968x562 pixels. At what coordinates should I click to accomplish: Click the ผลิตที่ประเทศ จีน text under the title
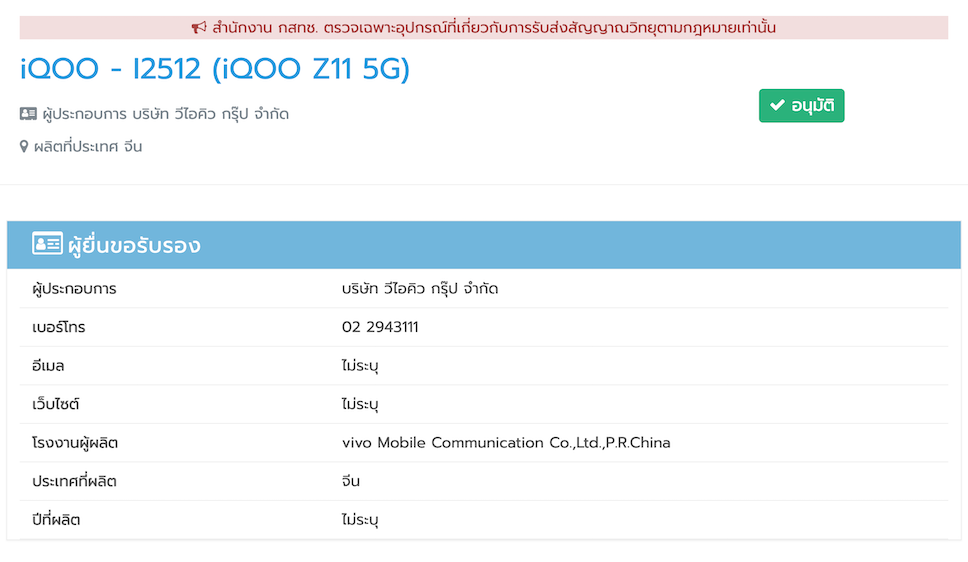pos(88,147)
